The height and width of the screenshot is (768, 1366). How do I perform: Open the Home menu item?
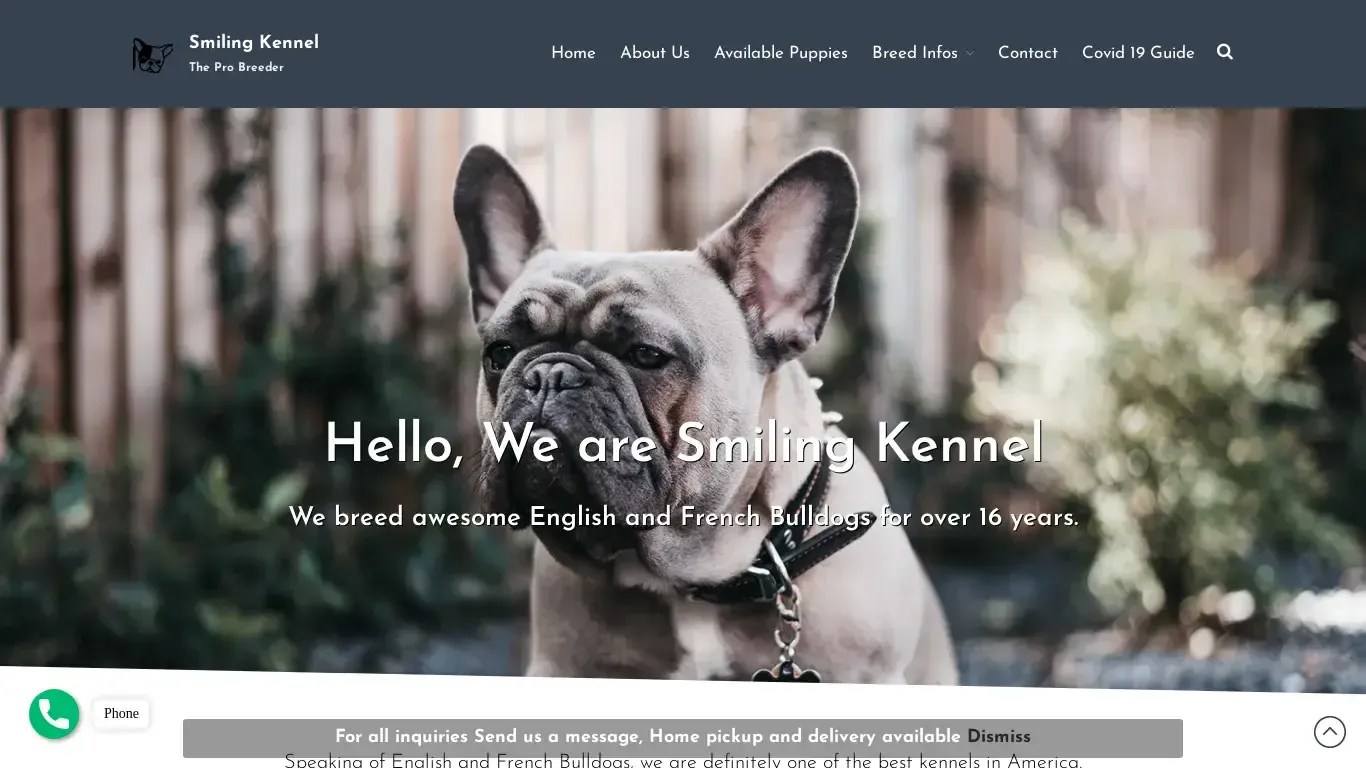pyautogui.click(x=573, y=53)
